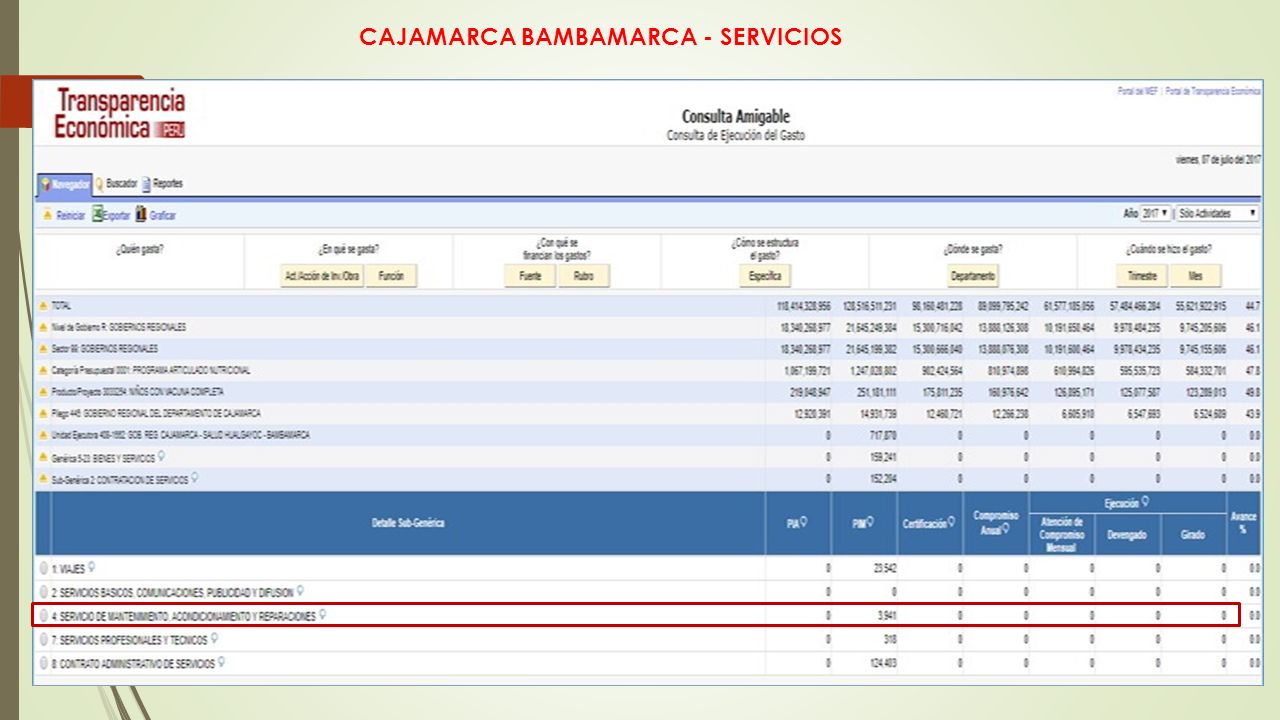This screenshot has width=1280, height=720.
Task: Open the Año 2017 dropdown
Action: tap(1156, 214)
